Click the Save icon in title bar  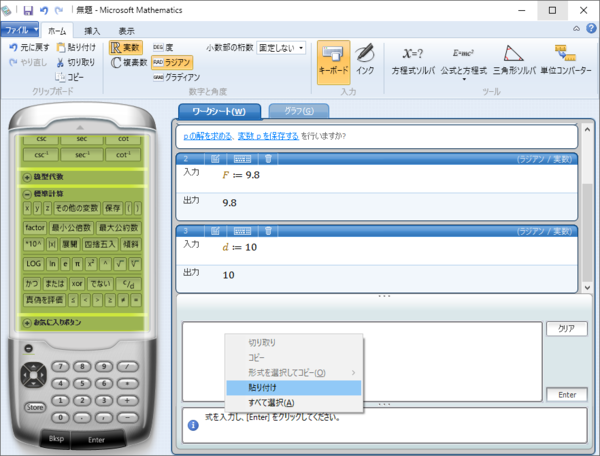(x=28, y=10)
